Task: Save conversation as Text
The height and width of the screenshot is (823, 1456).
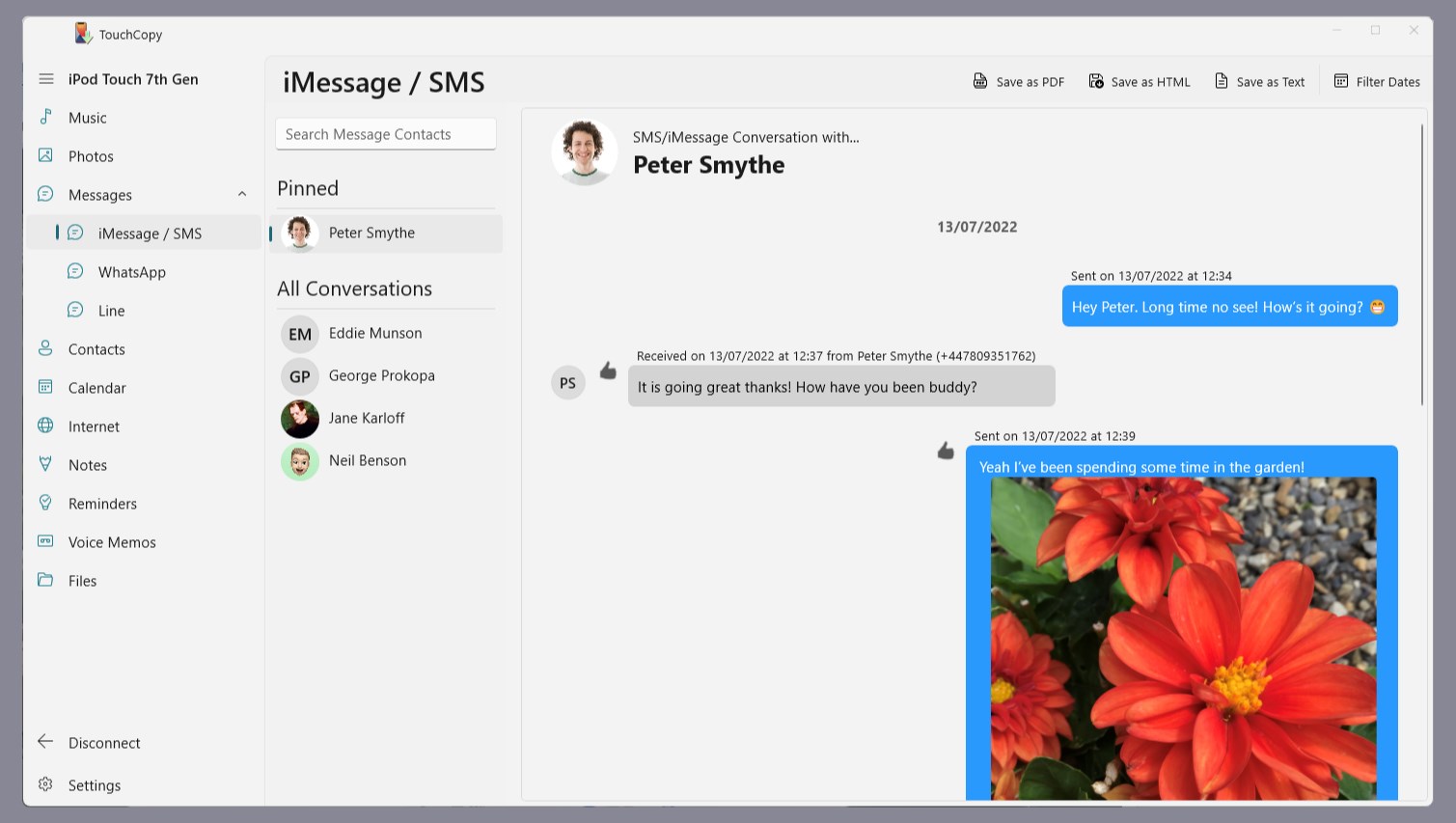Action: pos(1260,82)
